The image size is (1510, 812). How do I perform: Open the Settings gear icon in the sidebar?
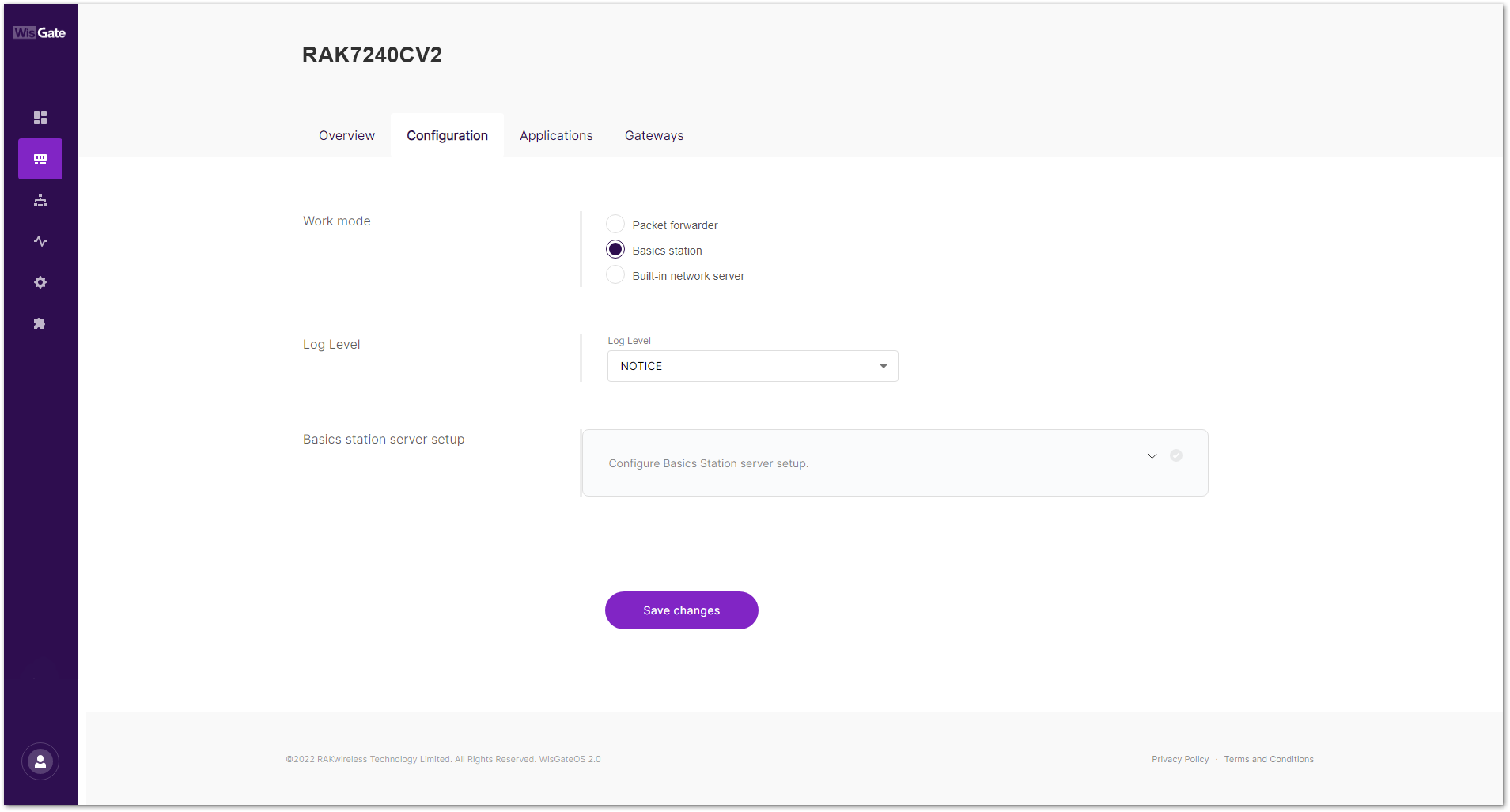pos(40,282)
